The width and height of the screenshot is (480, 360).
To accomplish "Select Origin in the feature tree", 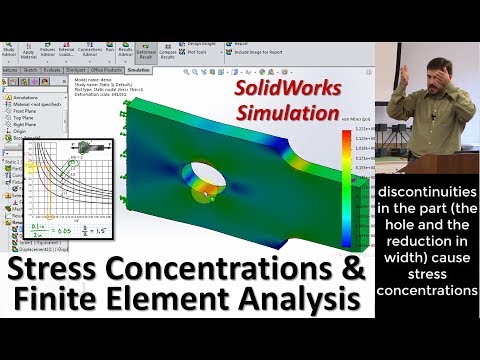I will (x=19, y=131).
